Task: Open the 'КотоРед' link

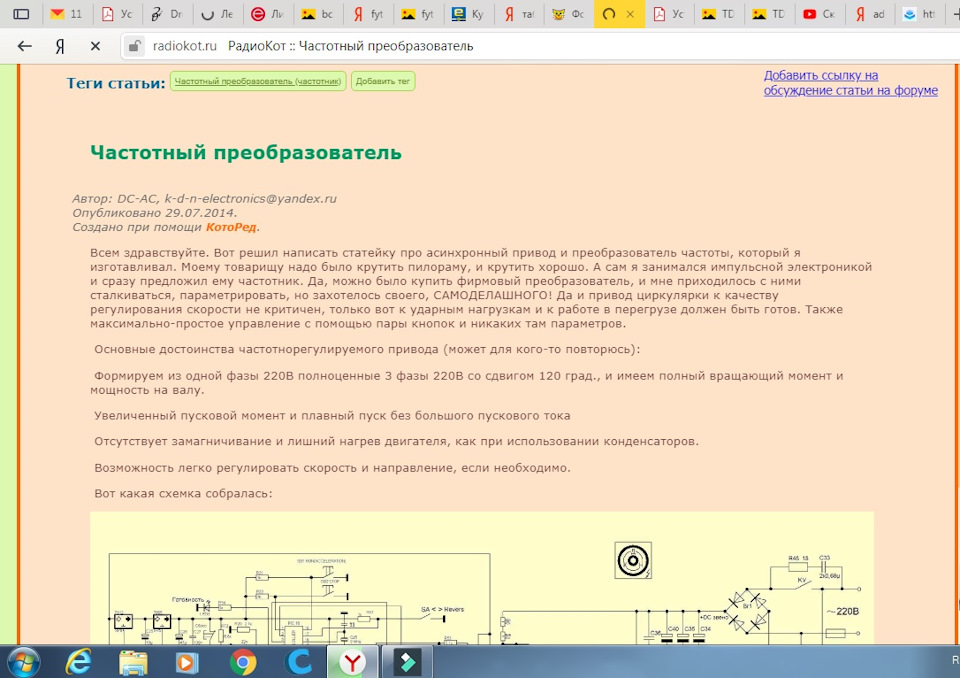Action: pos(231,227)
